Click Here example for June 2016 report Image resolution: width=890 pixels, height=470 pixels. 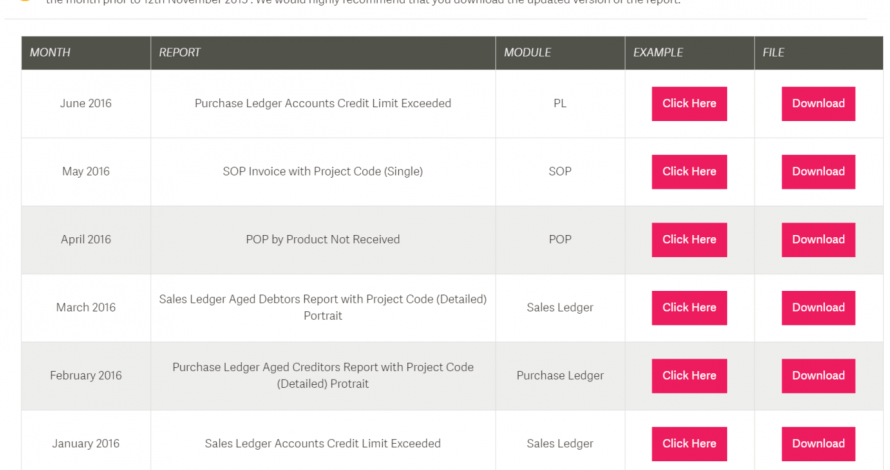pos(689,103)
